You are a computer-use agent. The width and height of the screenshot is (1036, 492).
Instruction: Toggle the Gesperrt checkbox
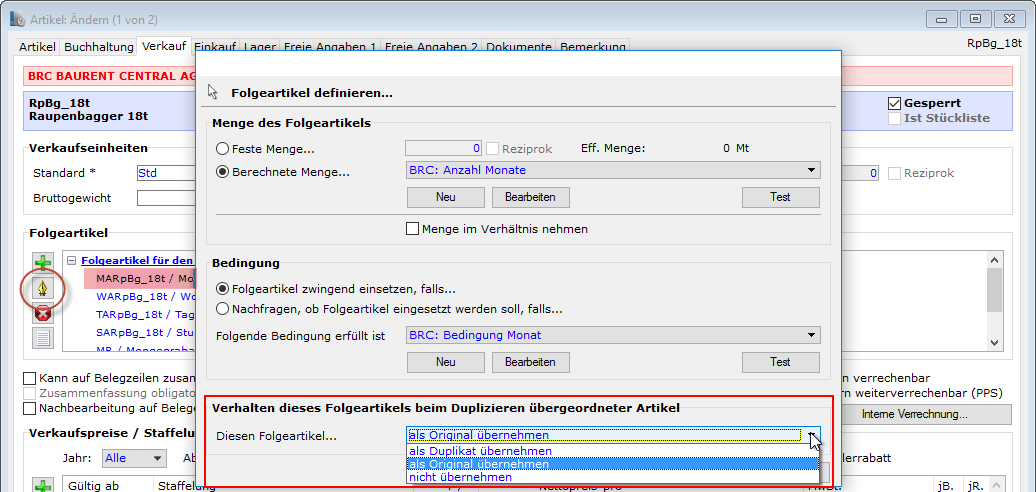pyautogui.click(x=895, y=103)
